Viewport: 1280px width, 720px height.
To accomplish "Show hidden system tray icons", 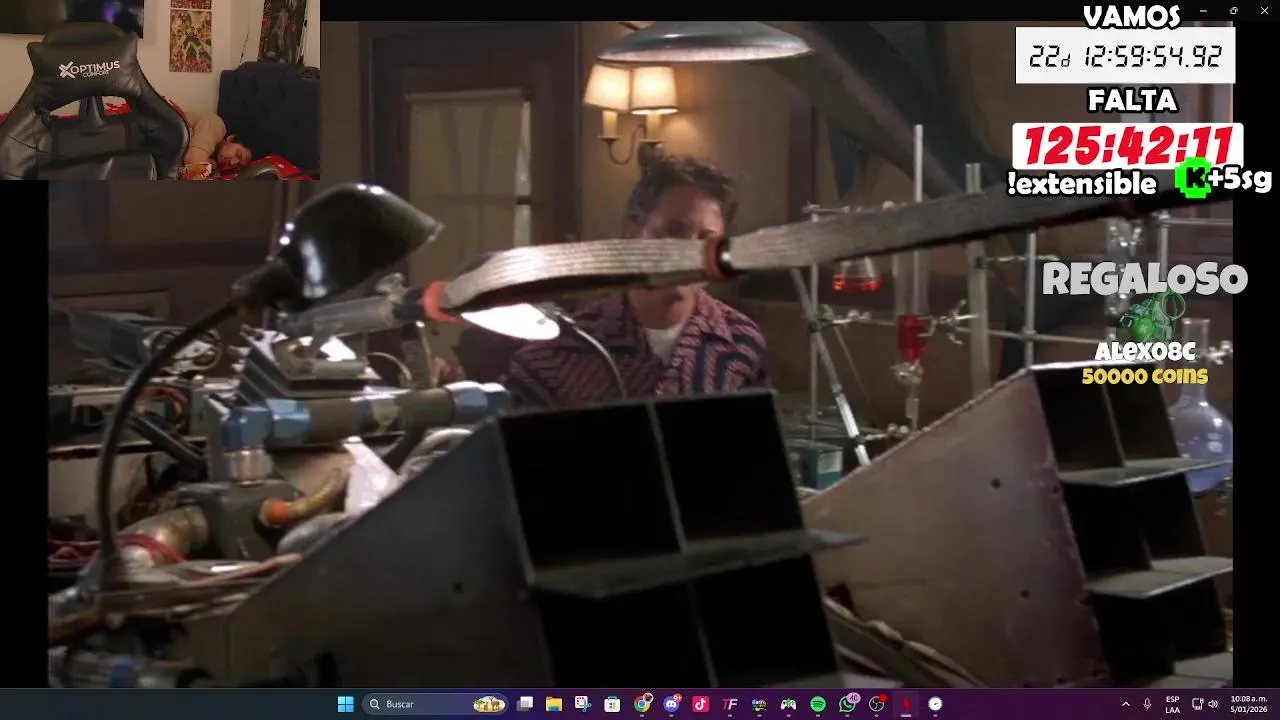I will click(1126, 704).
